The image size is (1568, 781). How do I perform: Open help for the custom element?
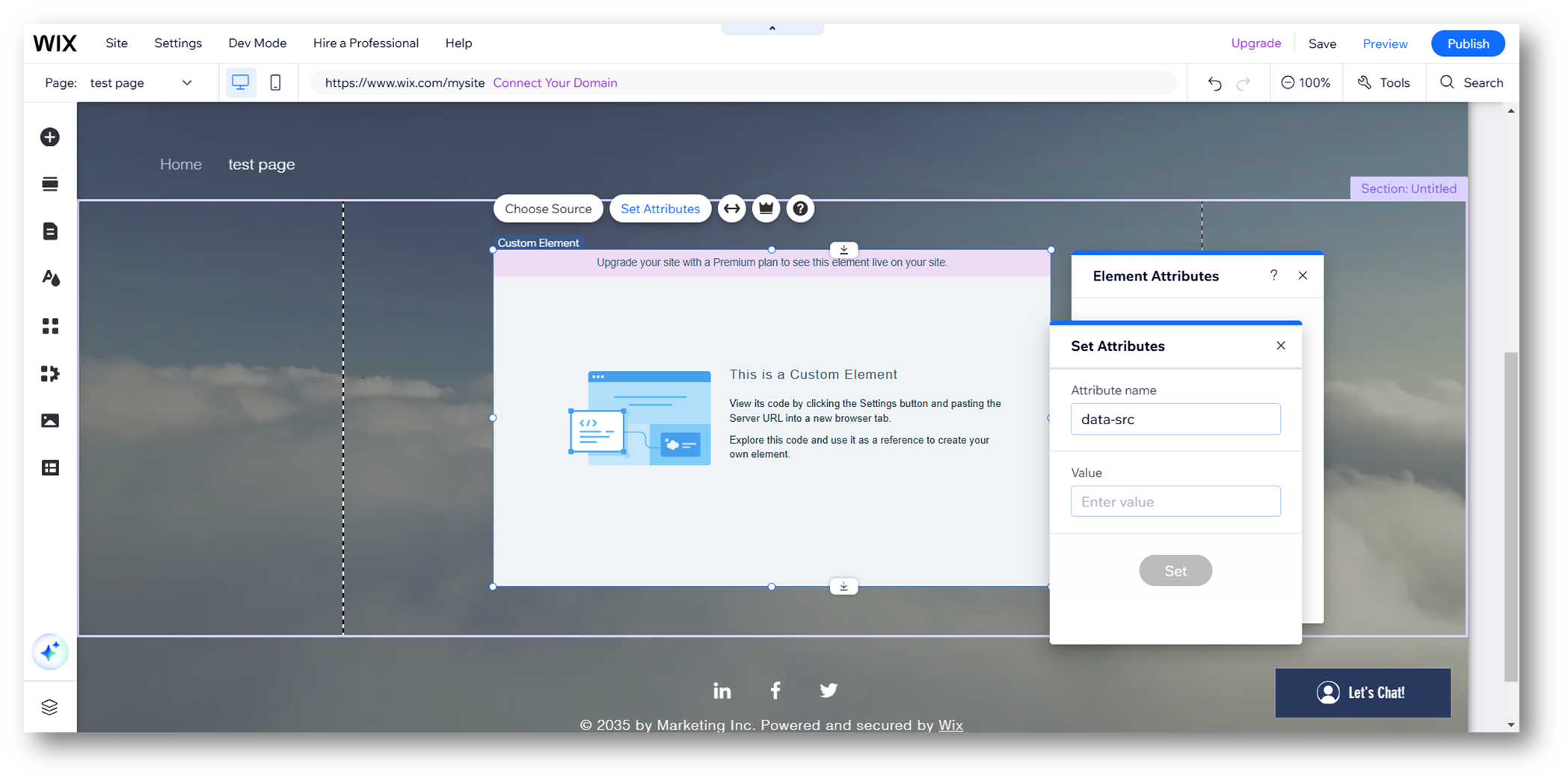(x=800, y=209)
